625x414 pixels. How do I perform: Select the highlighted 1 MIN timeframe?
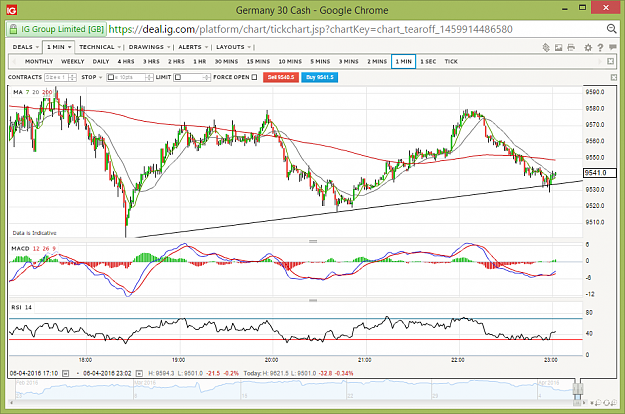(x=403, y=61)
